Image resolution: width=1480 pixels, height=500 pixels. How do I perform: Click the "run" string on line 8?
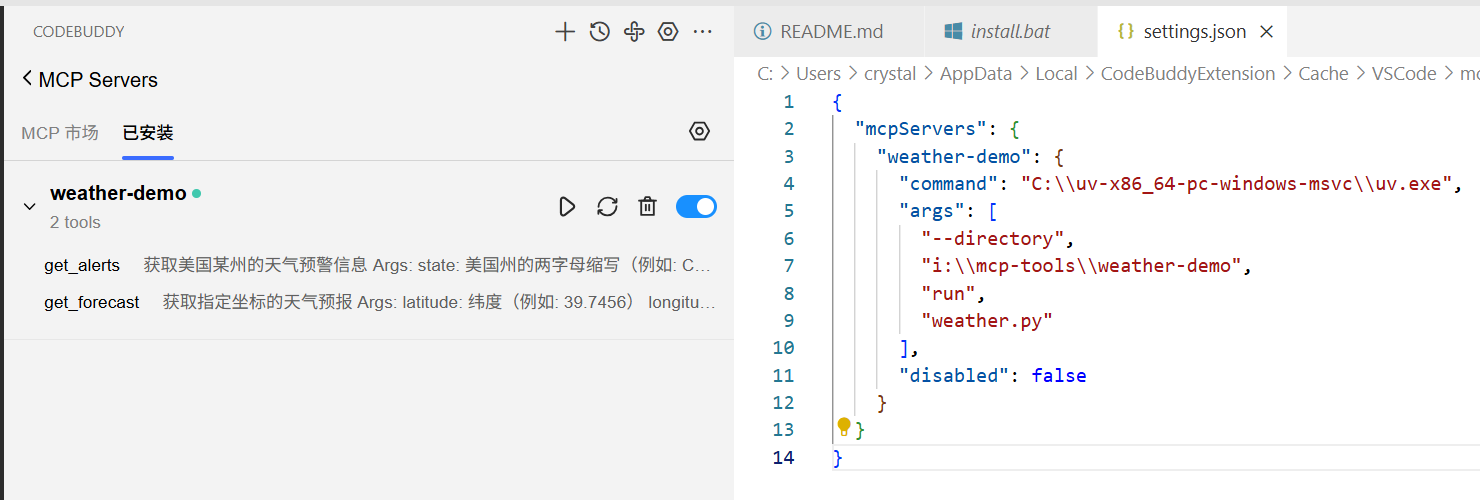(x=948, y=293)
